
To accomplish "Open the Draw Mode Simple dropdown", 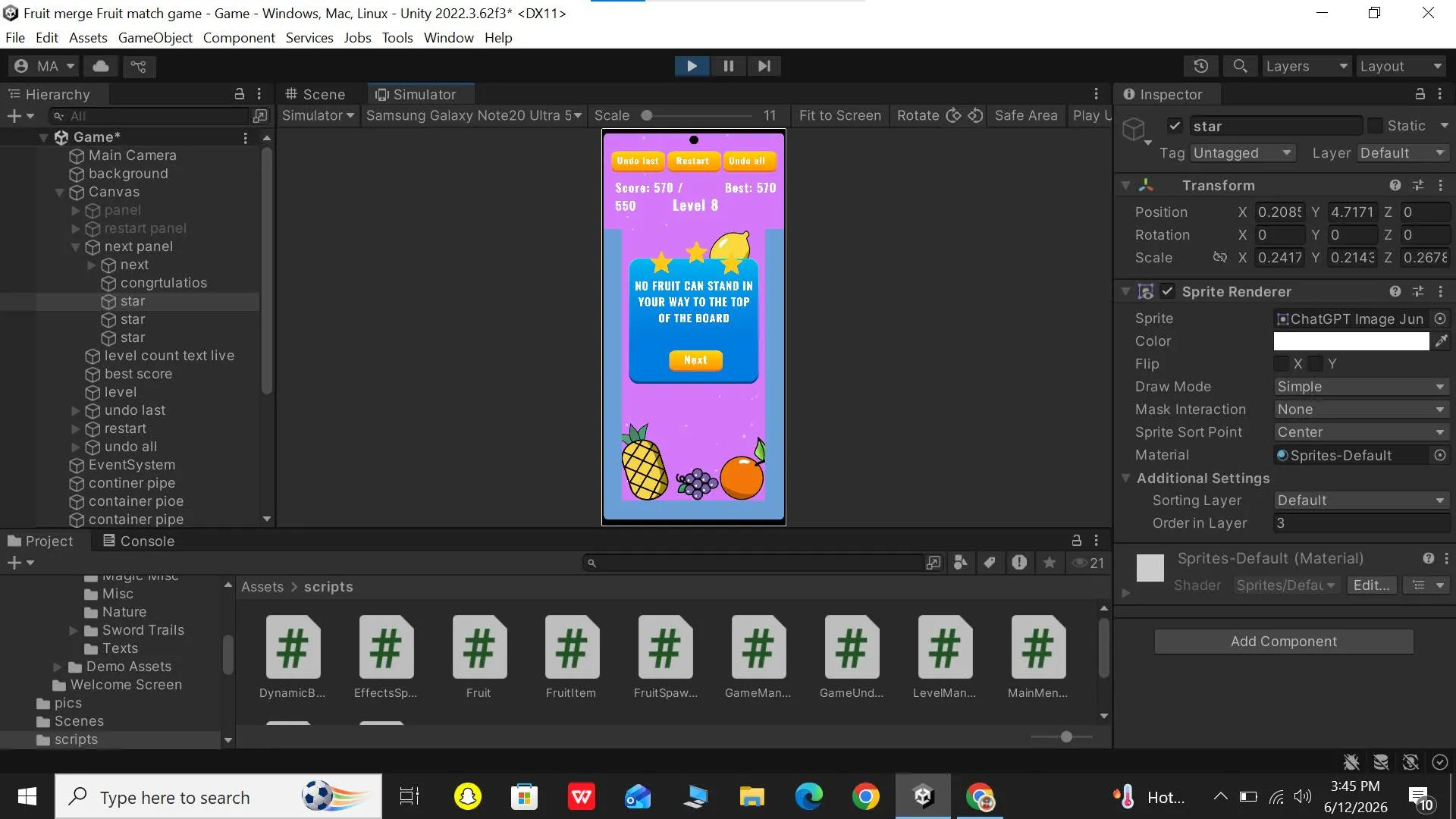I will tap(1361, 387).
